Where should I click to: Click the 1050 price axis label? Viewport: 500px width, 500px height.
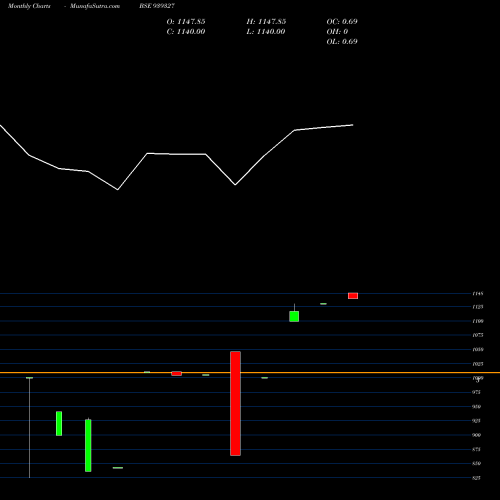[x=478, y=350]
